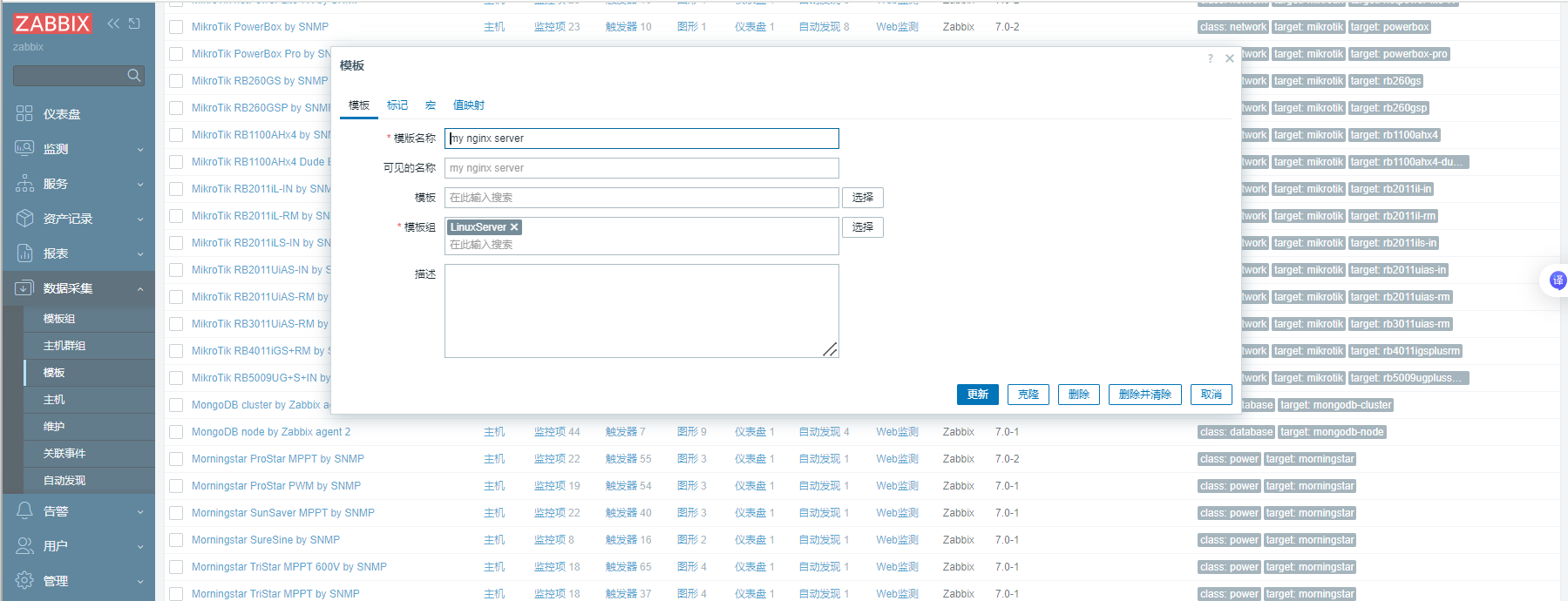The height and width of the screenshot is (601, 1568).
Task: Expand the 服务 menu chevron
Action: pyautogui.click(x=140, y=185)
